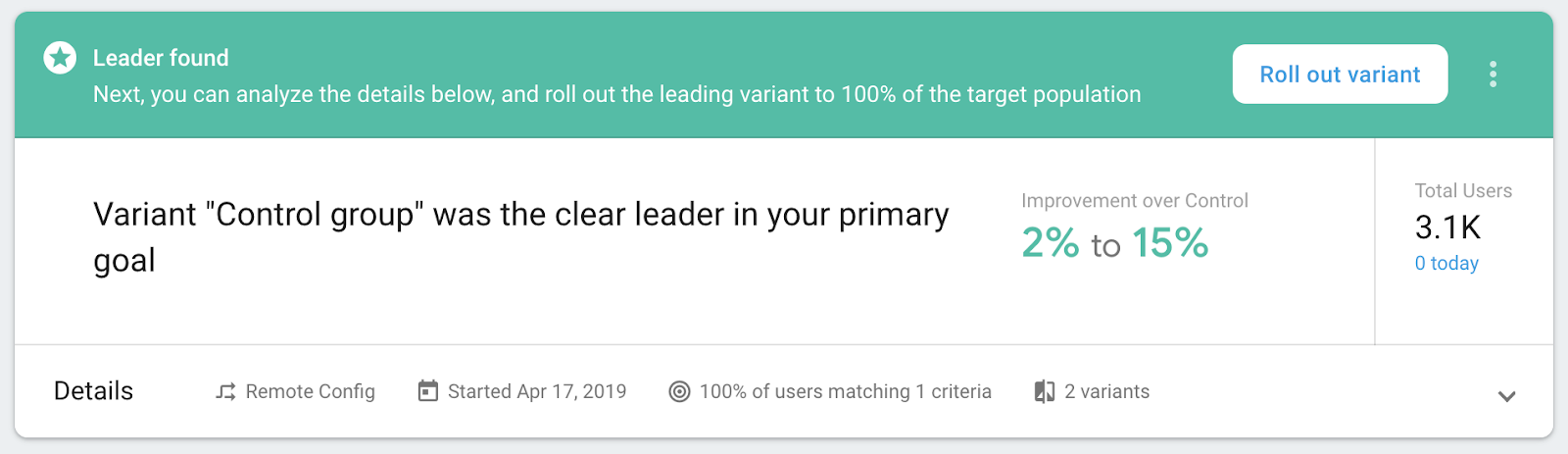This screenshot has width=1568, height=454.
Task: Open the three-dot overflow menu
Action: pos(1493,75)
